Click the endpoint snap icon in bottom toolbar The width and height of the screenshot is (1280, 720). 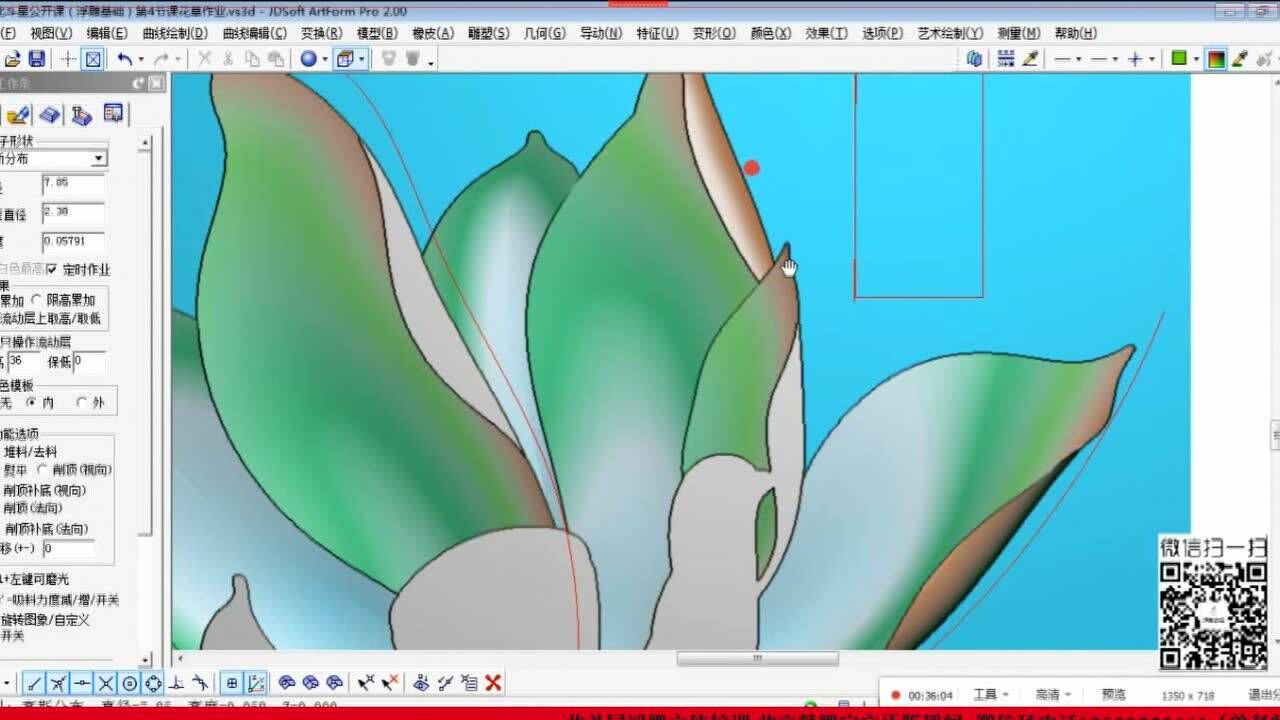point(34,683)
